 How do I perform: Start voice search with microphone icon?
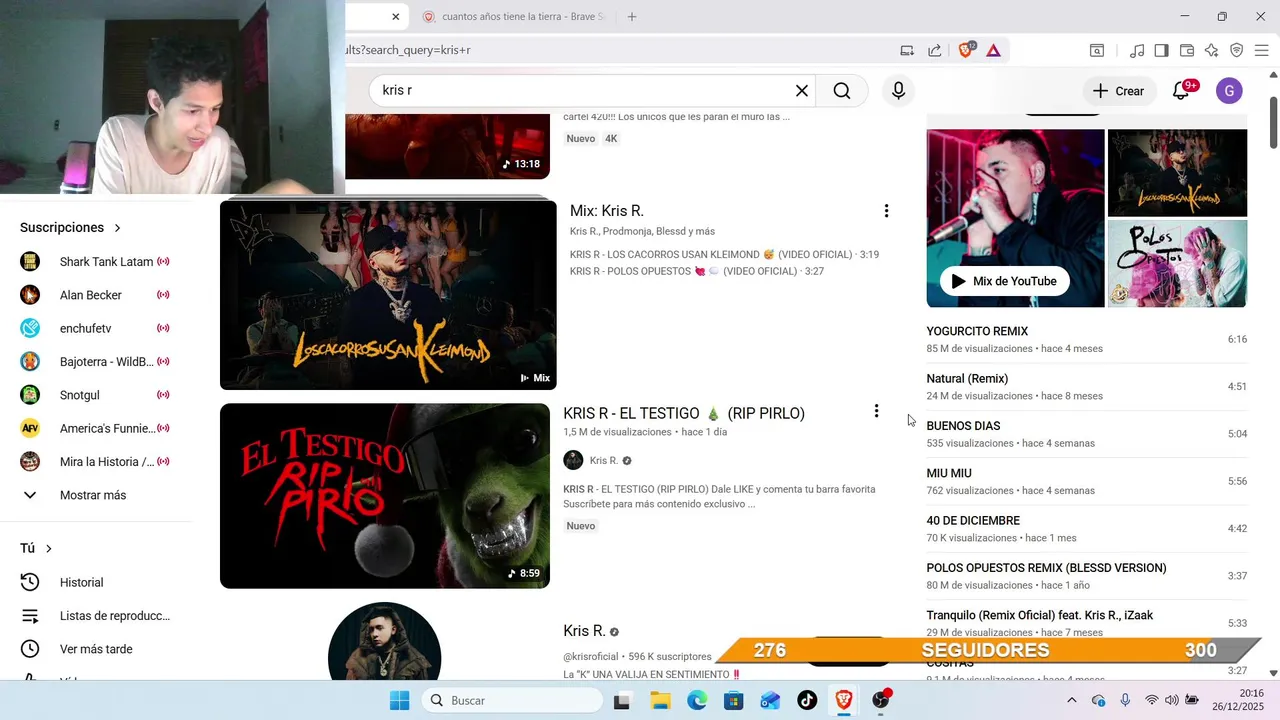(x=898, y=91)
